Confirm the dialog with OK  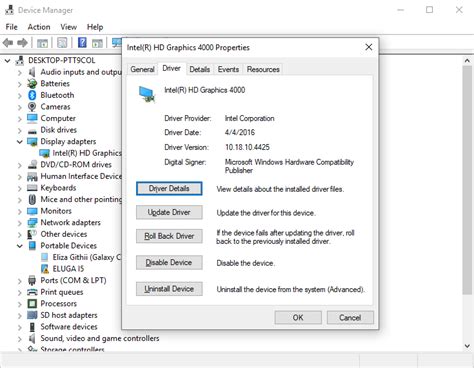point(298,317)
